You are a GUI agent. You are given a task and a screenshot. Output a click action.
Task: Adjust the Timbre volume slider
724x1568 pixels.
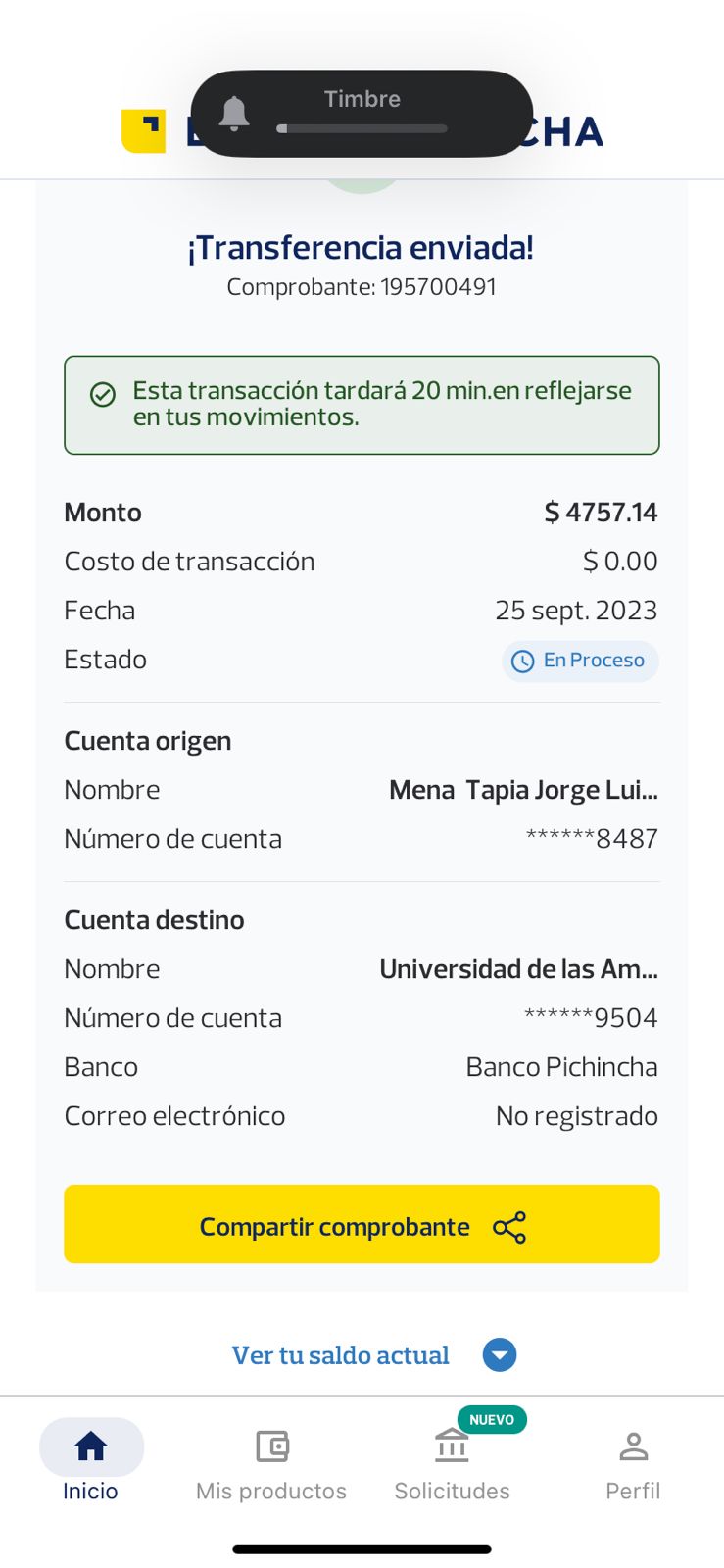362,128
